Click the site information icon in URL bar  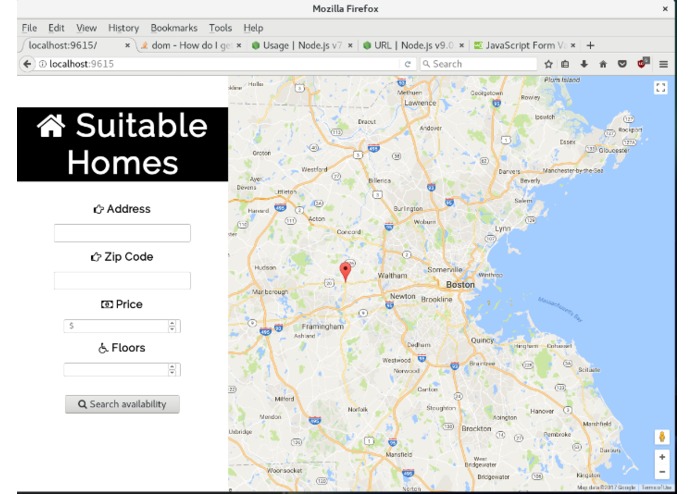tap(43, 64)
